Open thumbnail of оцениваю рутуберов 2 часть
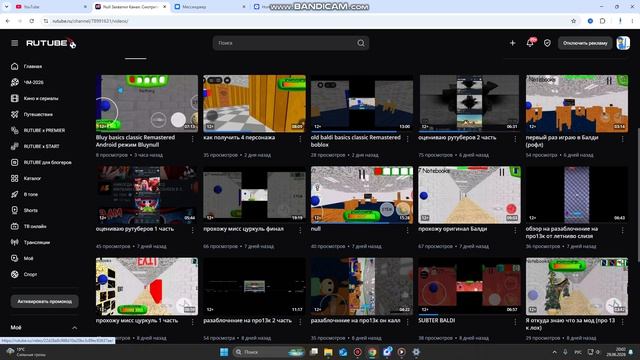640x360 pixels. coord(469,103)
